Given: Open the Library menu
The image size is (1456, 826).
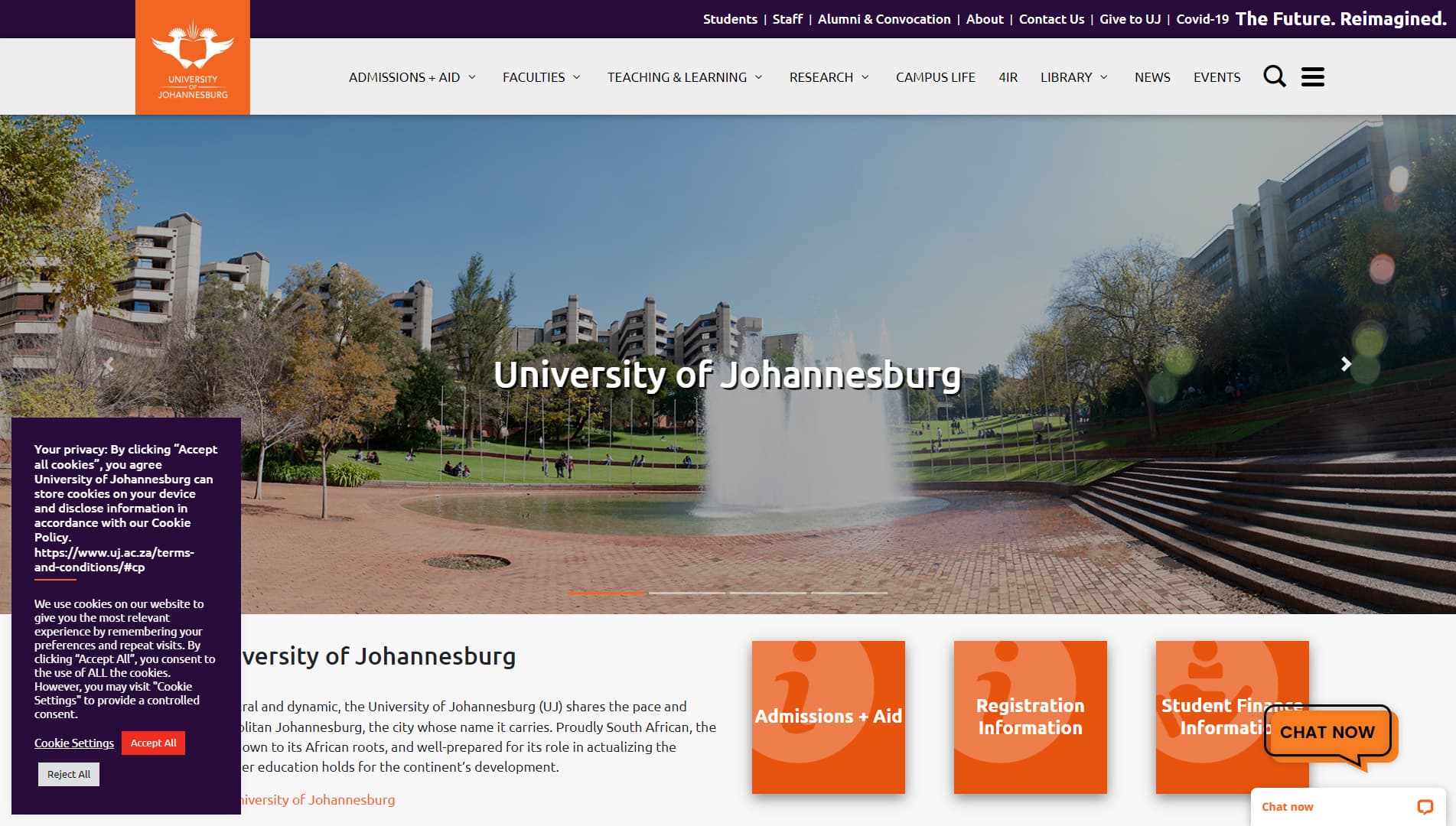Looking at the screenshot, I should (x=1067, y=77).
